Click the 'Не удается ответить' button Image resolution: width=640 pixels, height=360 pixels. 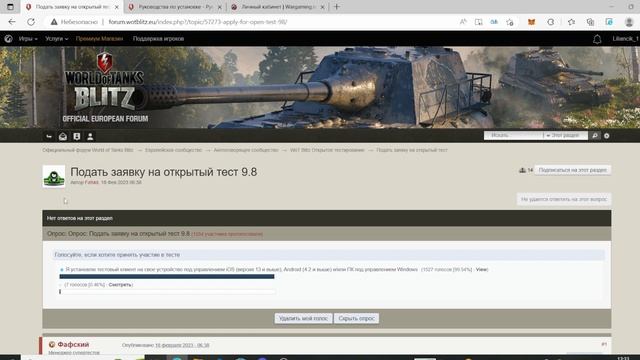564,199
